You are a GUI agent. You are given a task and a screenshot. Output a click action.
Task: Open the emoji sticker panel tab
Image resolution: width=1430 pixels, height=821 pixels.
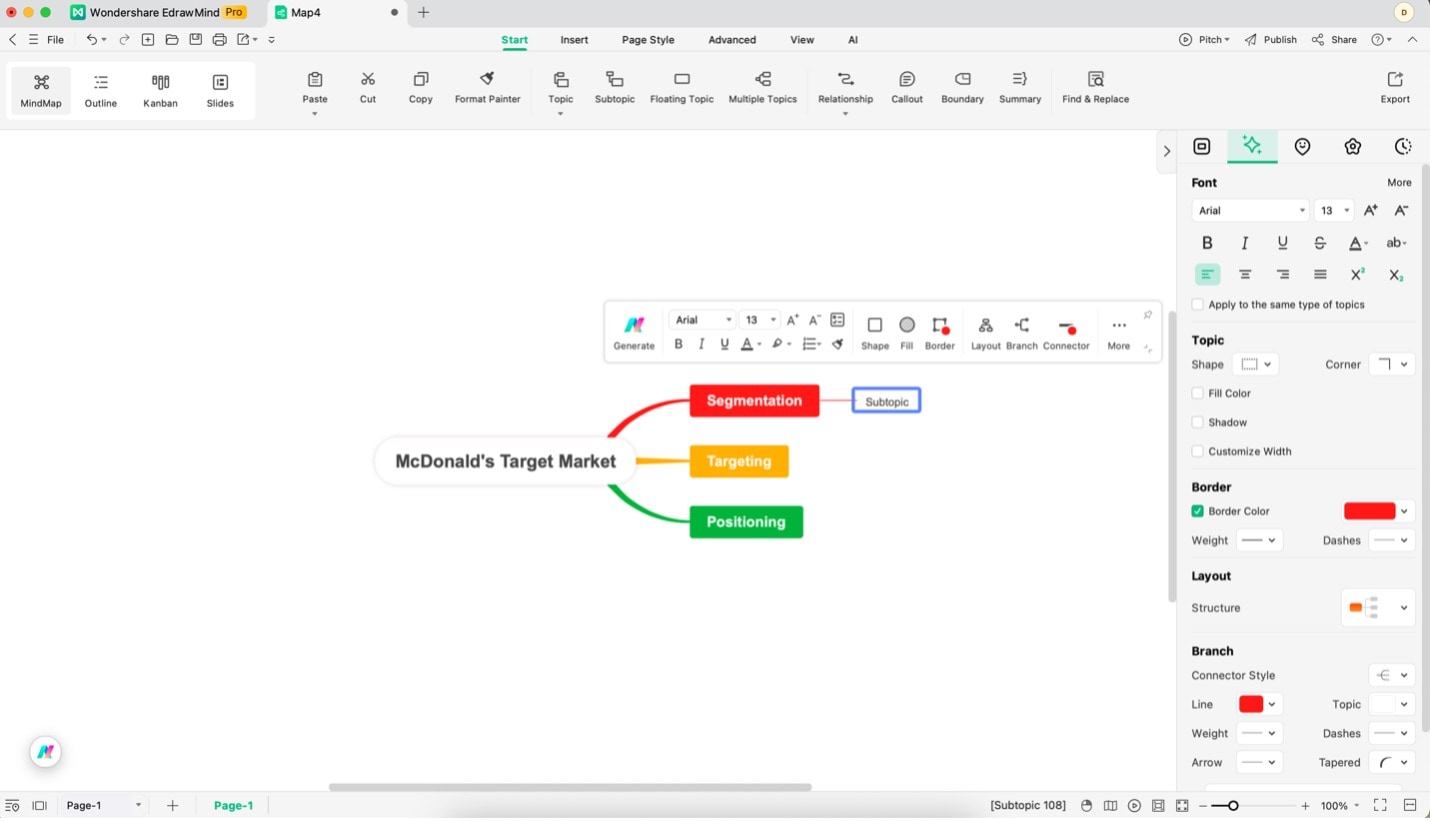[1302, 147]
